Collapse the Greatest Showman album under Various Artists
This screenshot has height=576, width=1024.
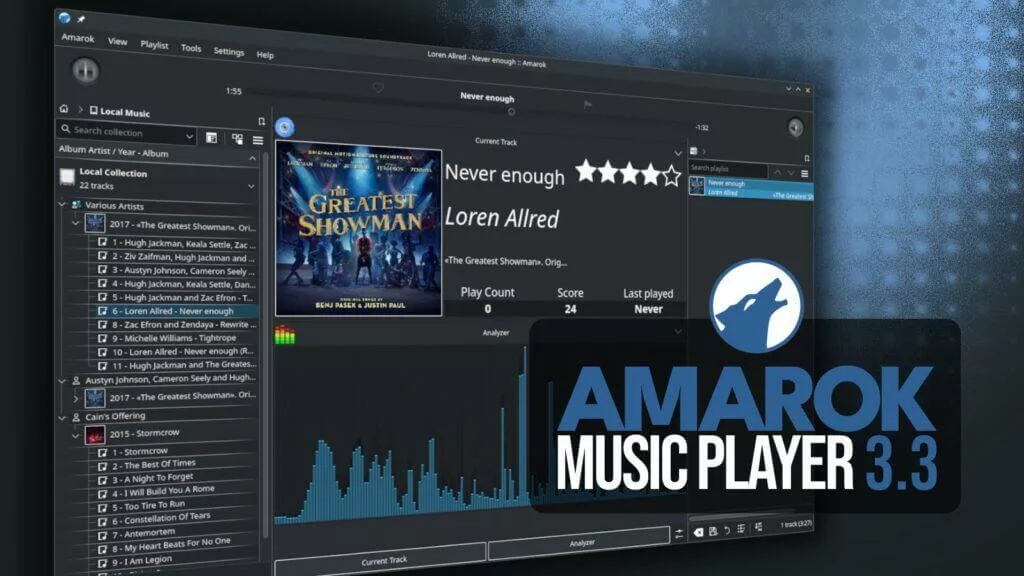[75, 223]
